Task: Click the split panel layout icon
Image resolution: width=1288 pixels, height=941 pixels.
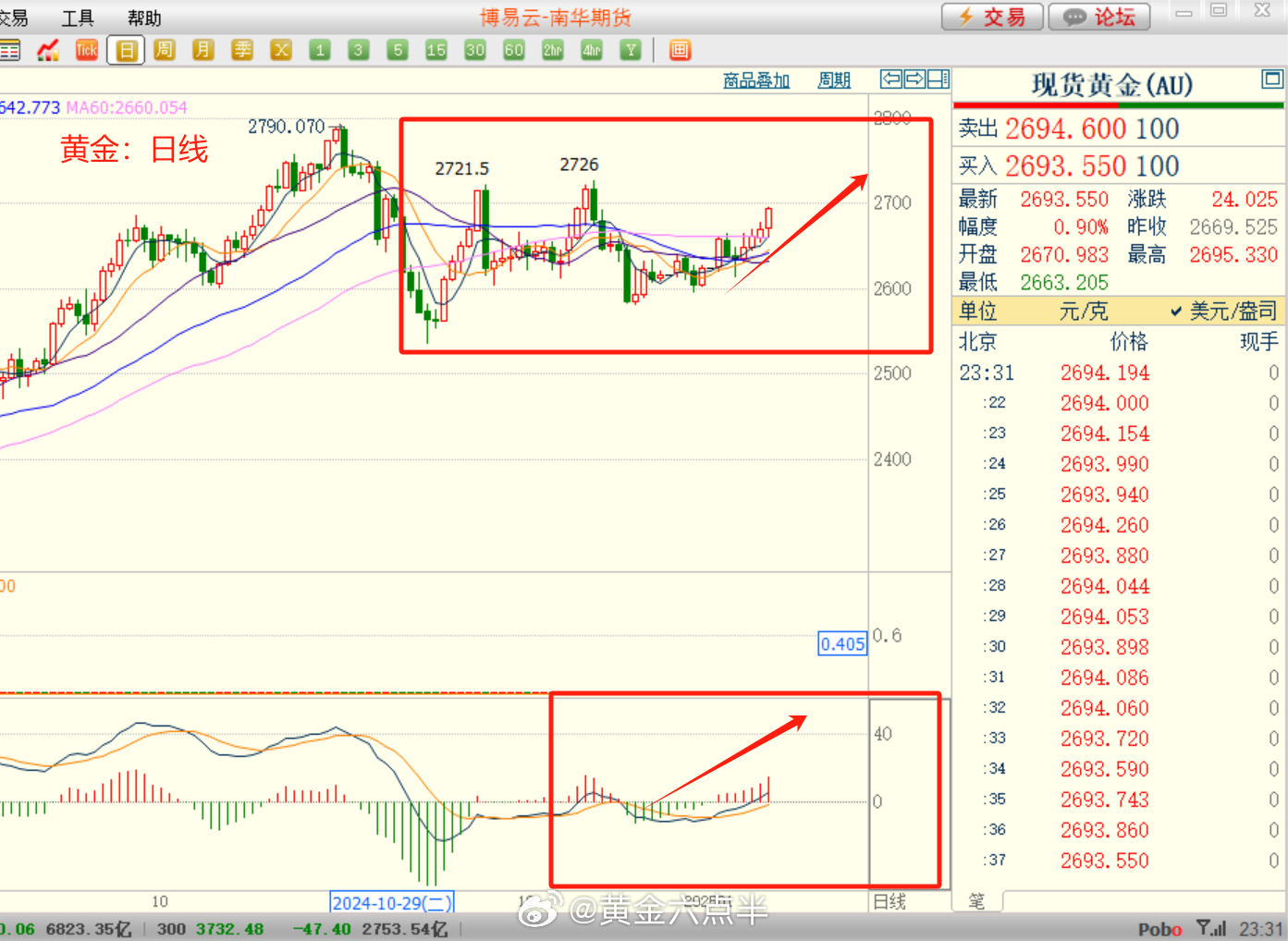Action: click(938, 79)
